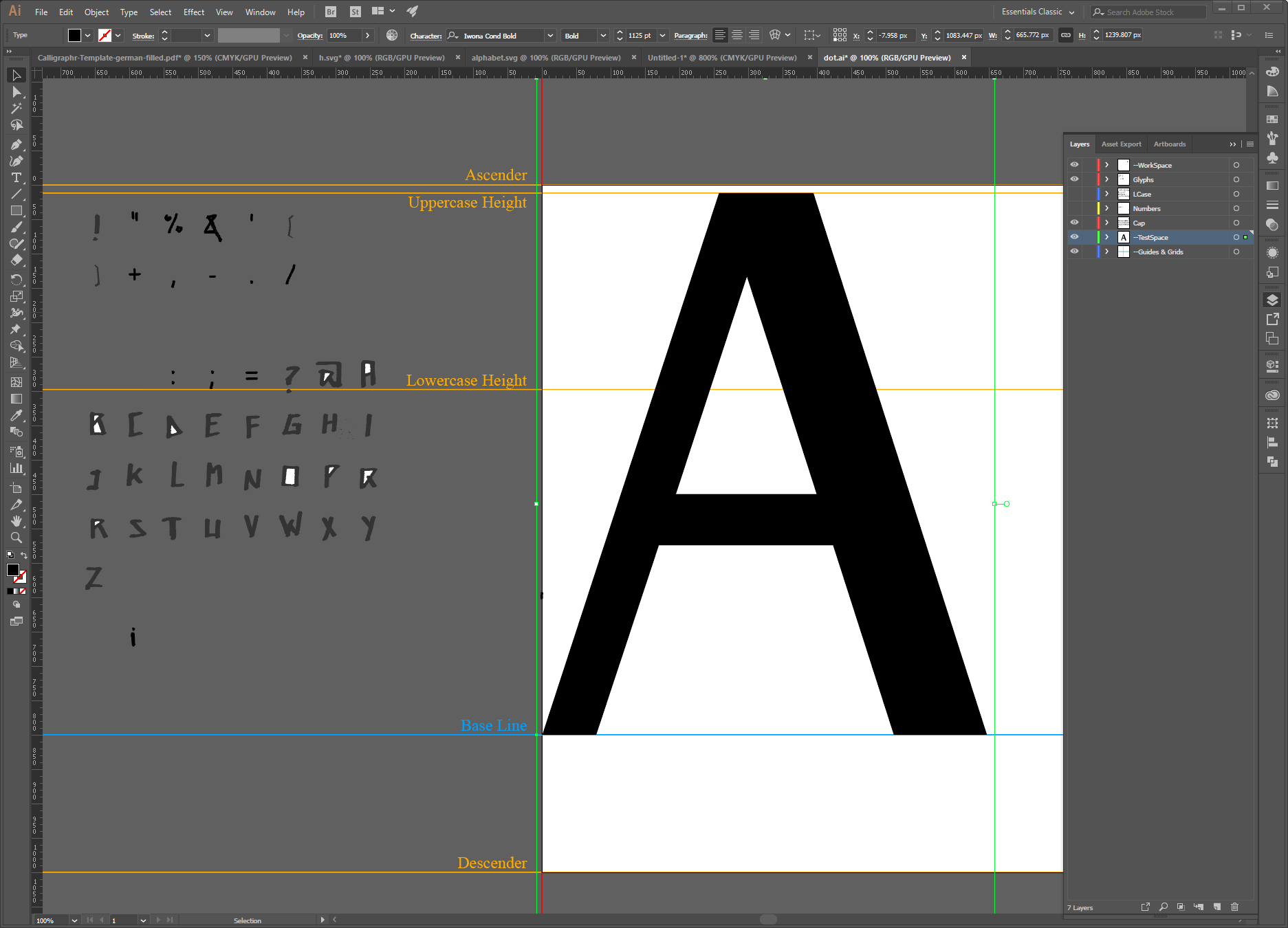1288x928 pixels.
Task: Click the Delete Selection trash icon
Action: [1234, 907]
